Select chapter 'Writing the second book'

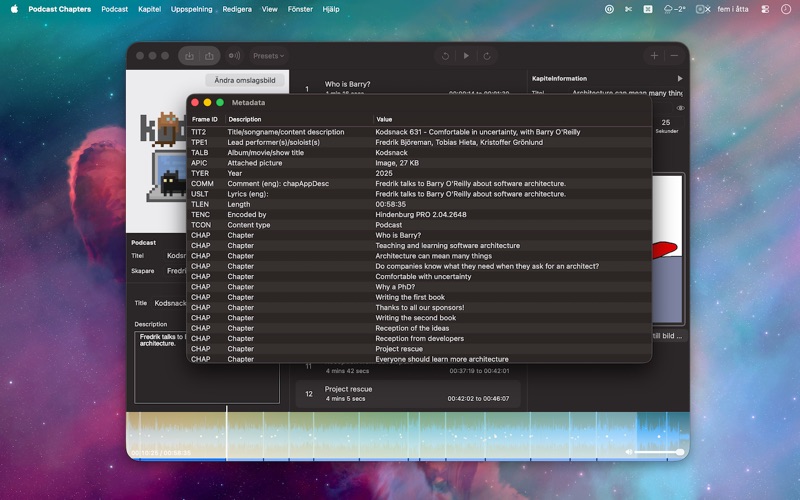[x=415, y=318]
